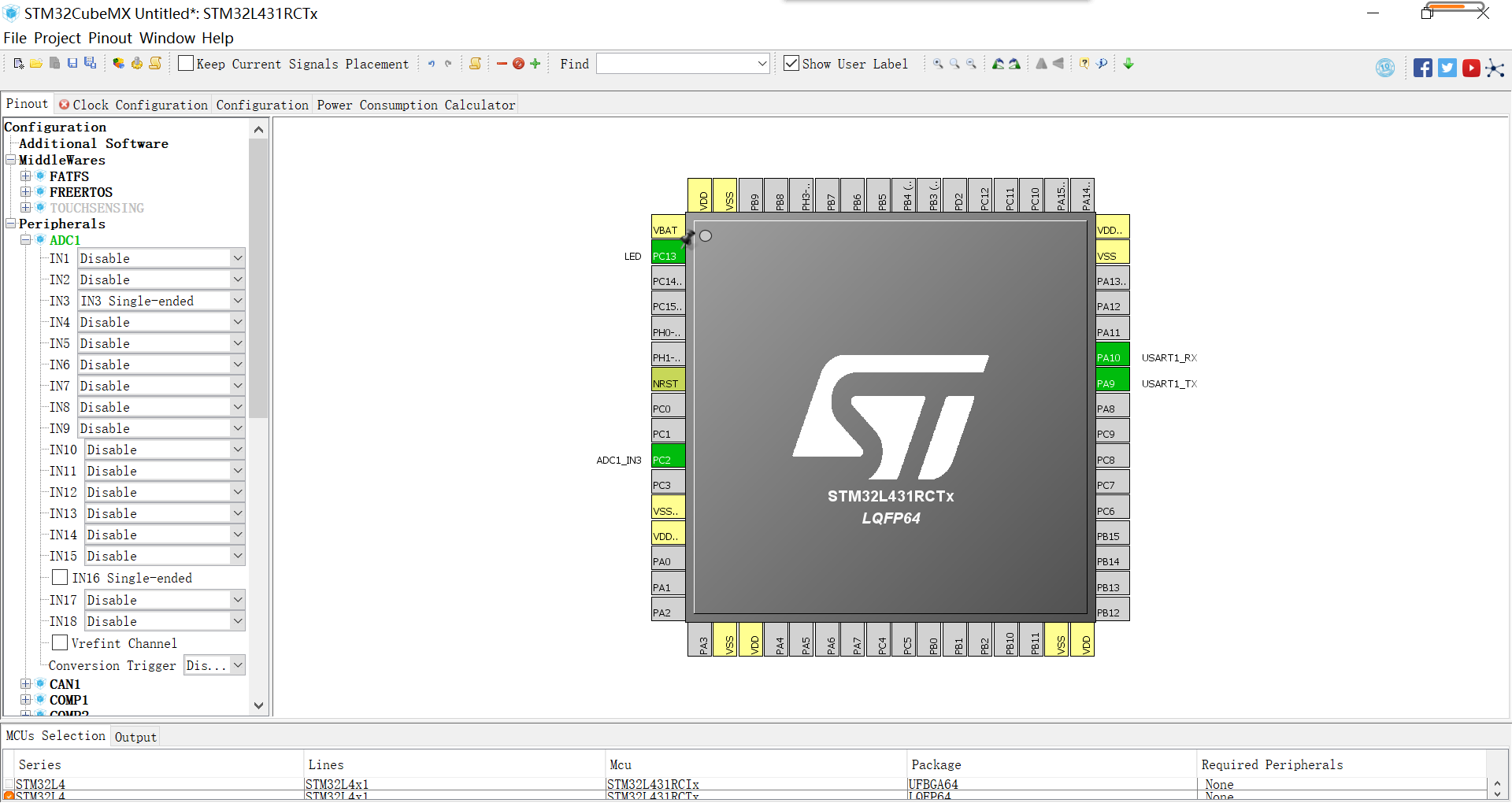Click the Undo arrow icon
The width and height of the screenshot is (1512, 803).
[x=432, y=64]
